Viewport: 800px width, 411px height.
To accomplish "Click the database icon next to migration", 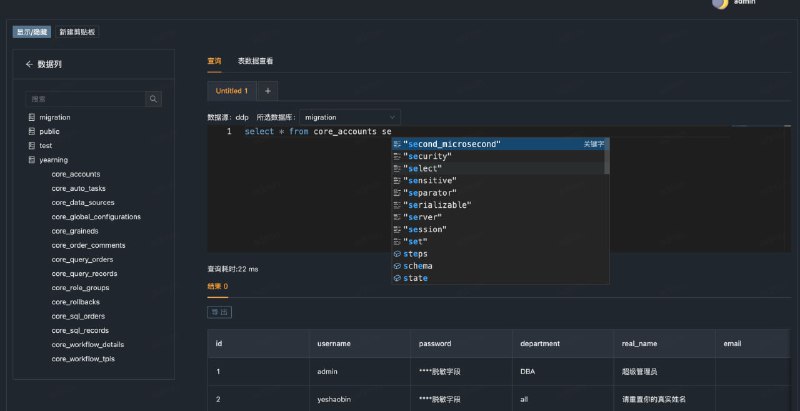I will click(x=32, y=117).
